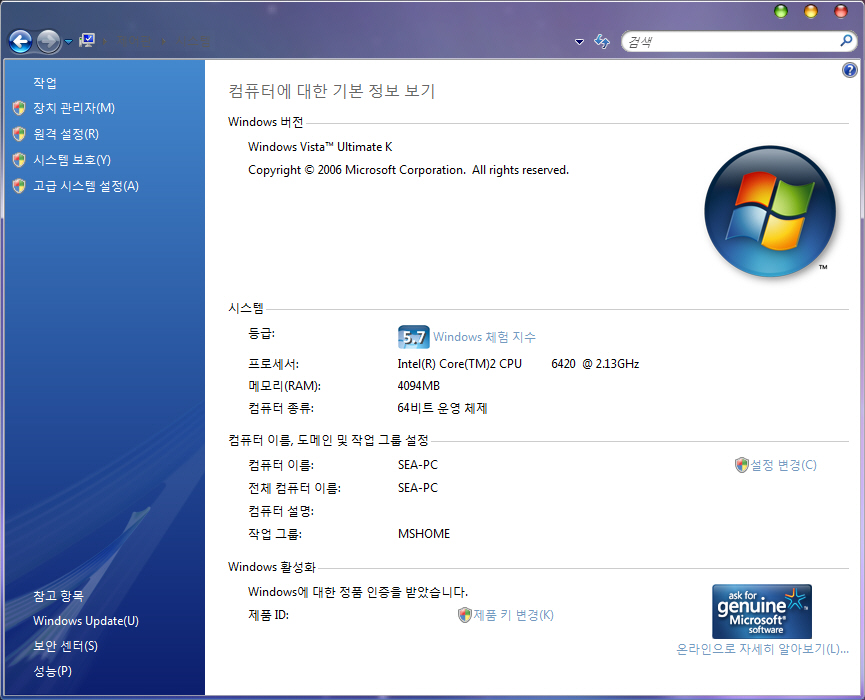Viewport: 865px width, 700px height.
Task: Click the processor value 'Intel(R) Core(TM)2 CPU 6420 @ 2.13GHz'
Action: coord(519,364)
